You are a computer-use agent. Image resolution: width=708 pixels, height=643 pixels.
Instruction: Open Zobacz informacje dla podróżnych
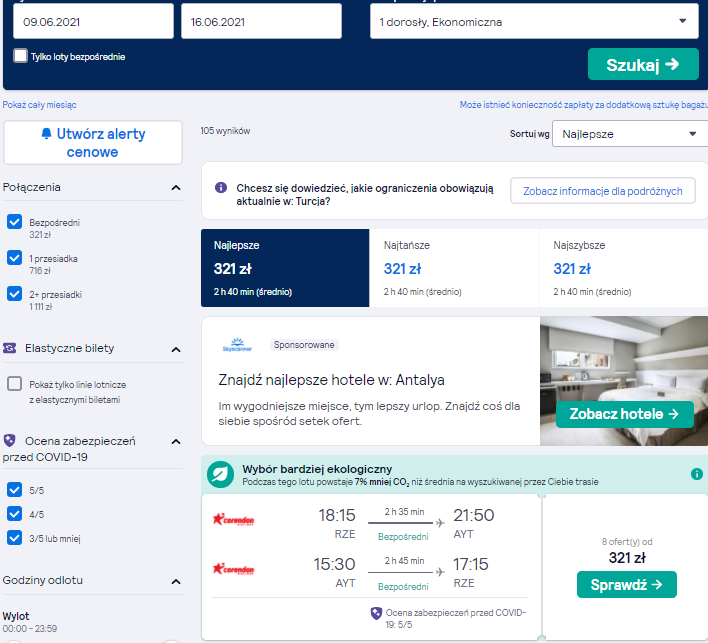pos(603,191)
